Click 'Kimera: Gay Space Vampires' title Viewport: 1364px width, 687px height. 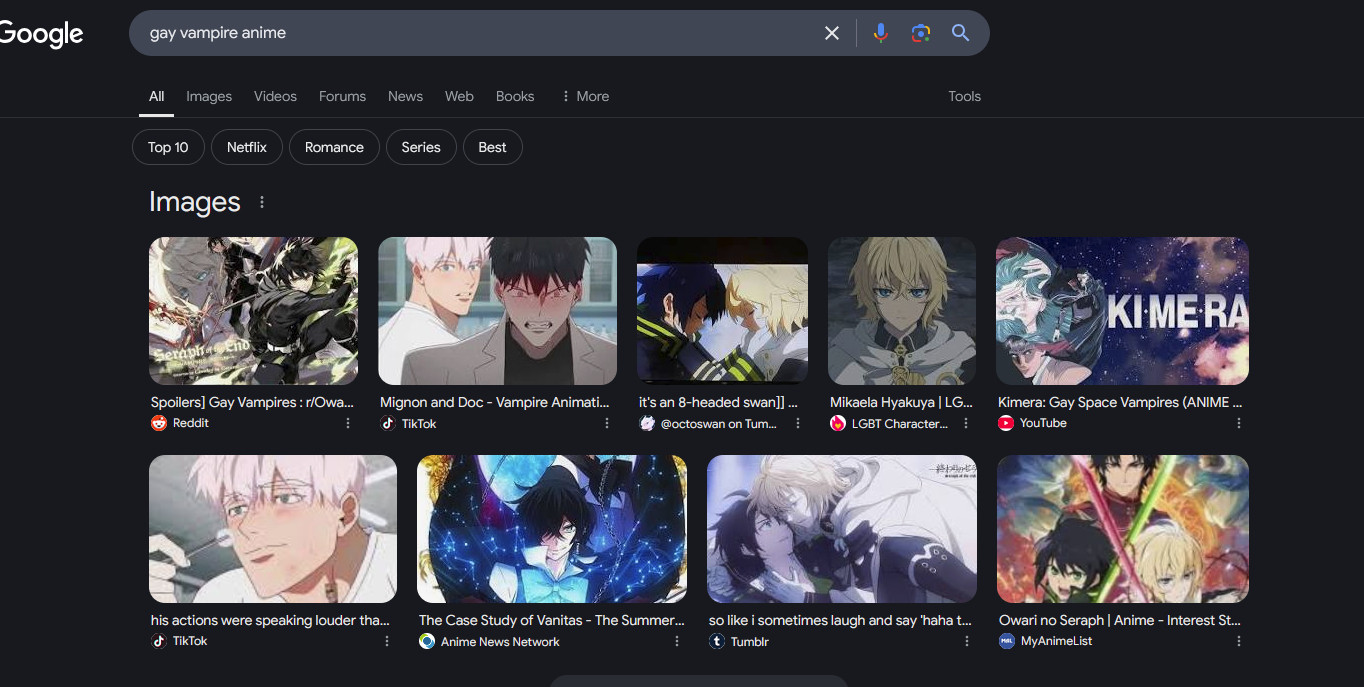coord(1120,402)
